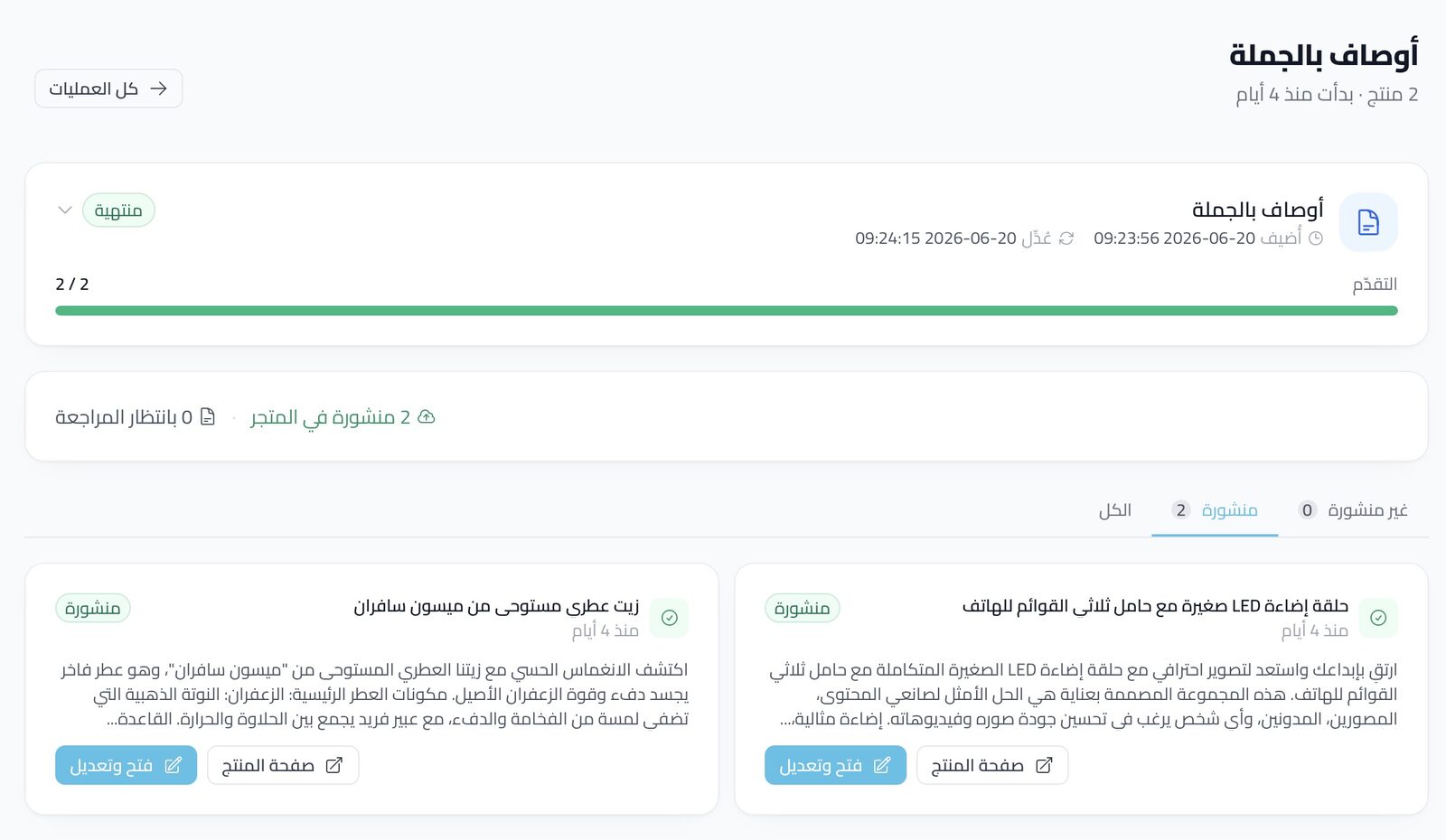Viewport: 1446px width, 840px height.
Task: Click the check circle icon on perfume oil card
Action: (x=670, y=618)
